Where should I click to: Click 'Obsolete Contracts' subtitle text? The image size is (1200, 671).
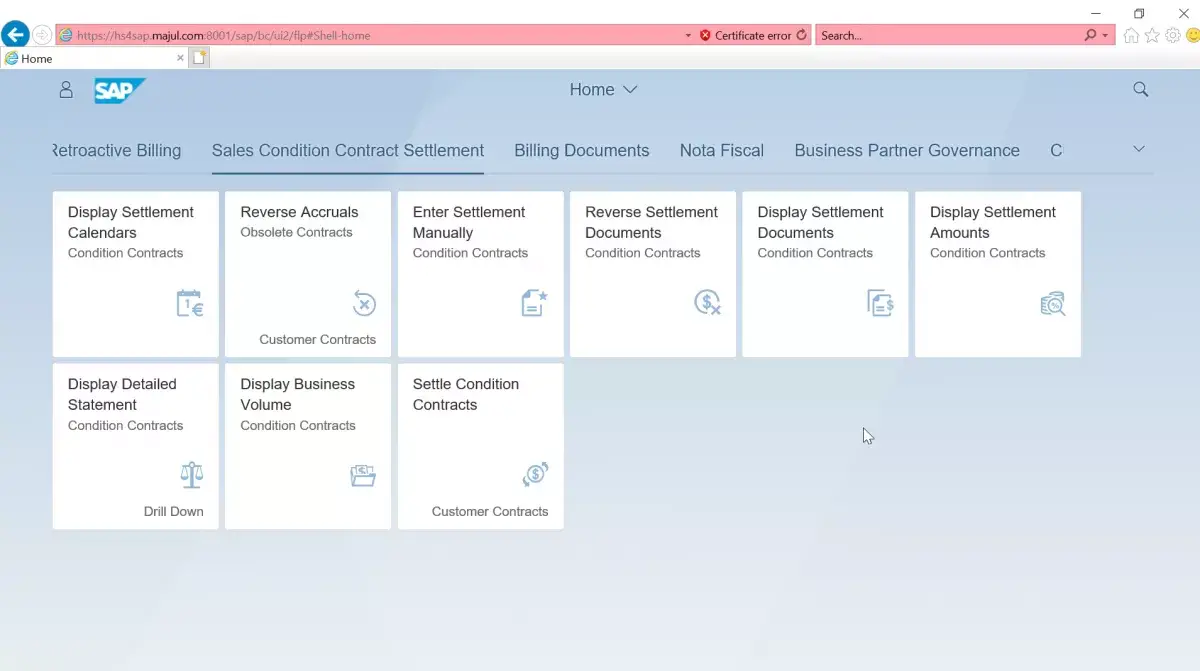point(296,232)
